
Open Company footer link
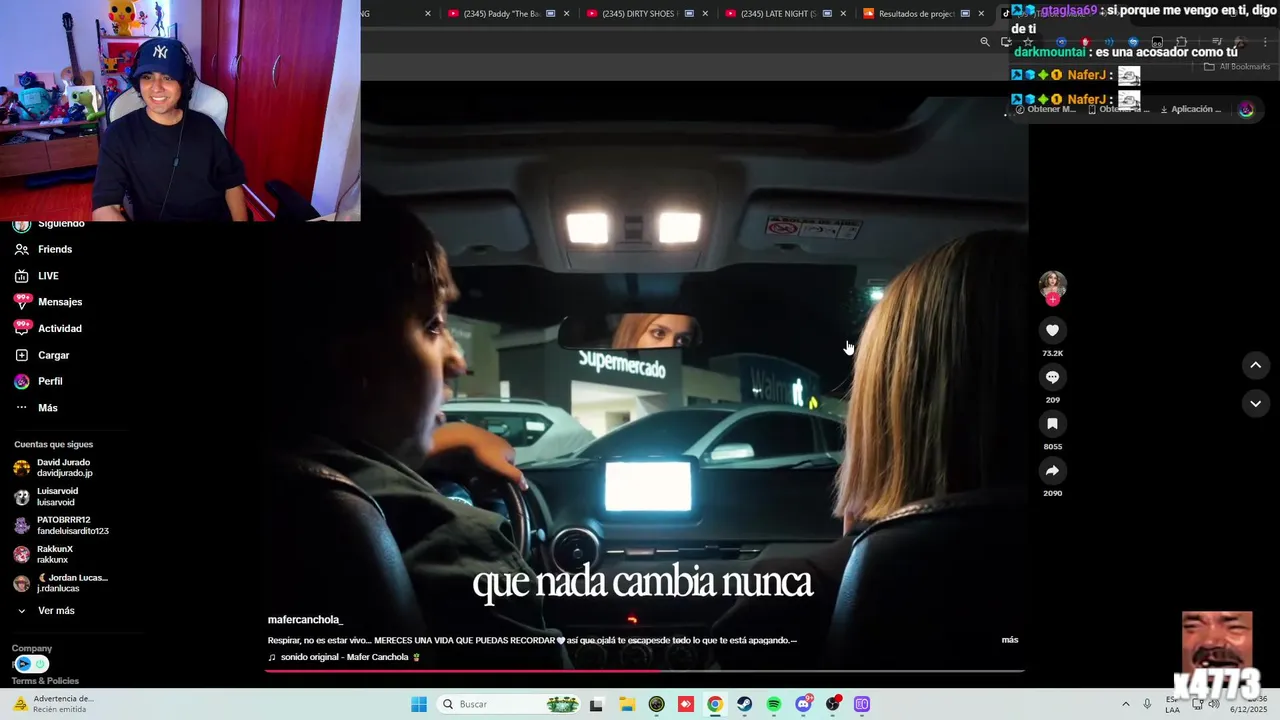tap(32, 648)
